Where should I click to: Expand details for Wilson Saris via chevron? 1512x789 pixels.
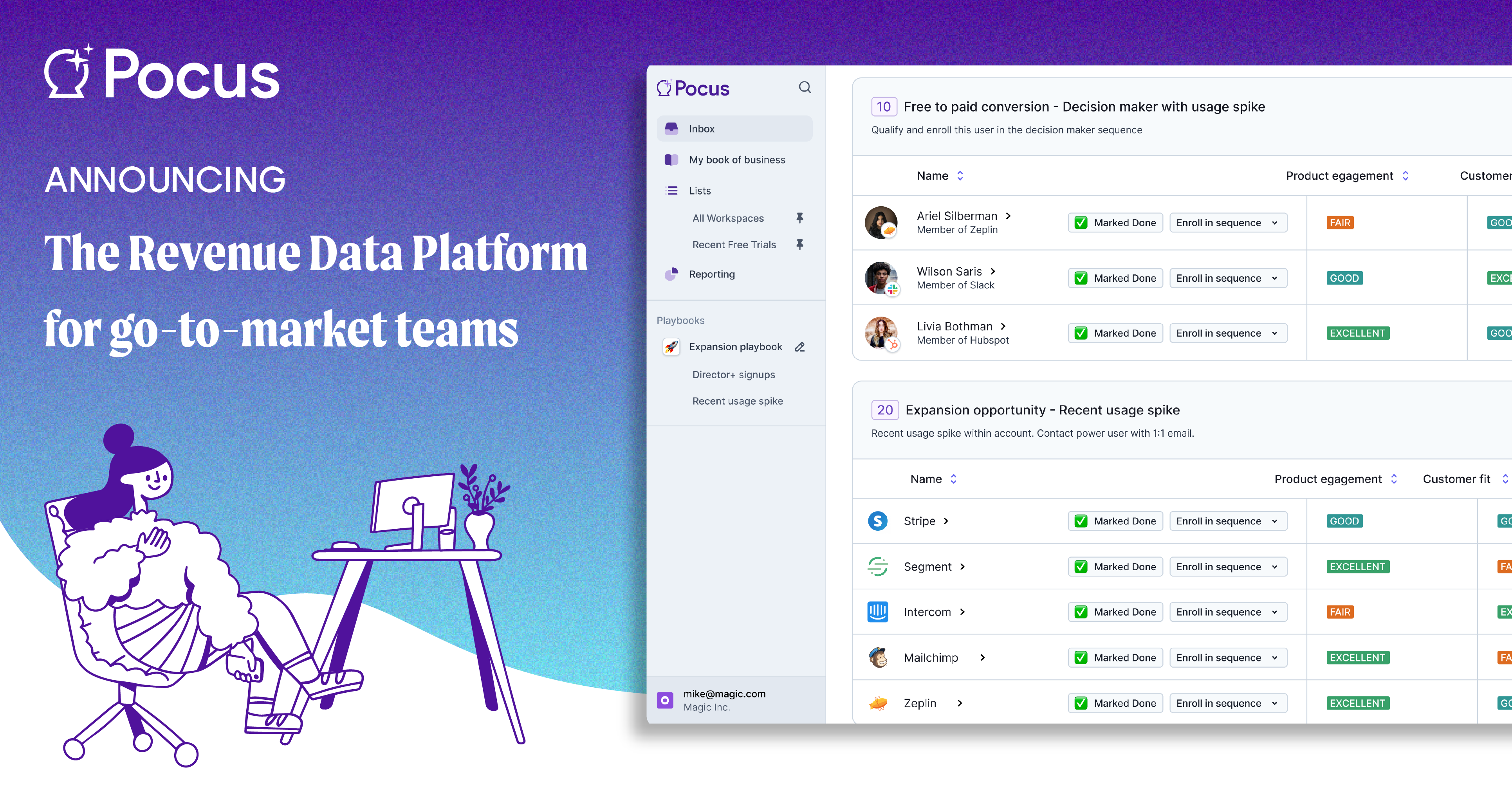993,271
